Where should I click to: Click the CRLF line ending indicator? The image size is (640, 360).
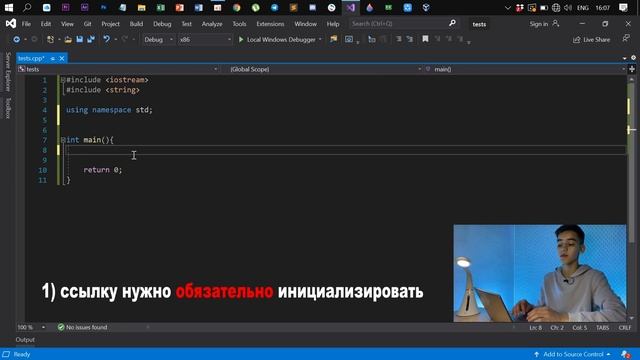click(624, 328)
